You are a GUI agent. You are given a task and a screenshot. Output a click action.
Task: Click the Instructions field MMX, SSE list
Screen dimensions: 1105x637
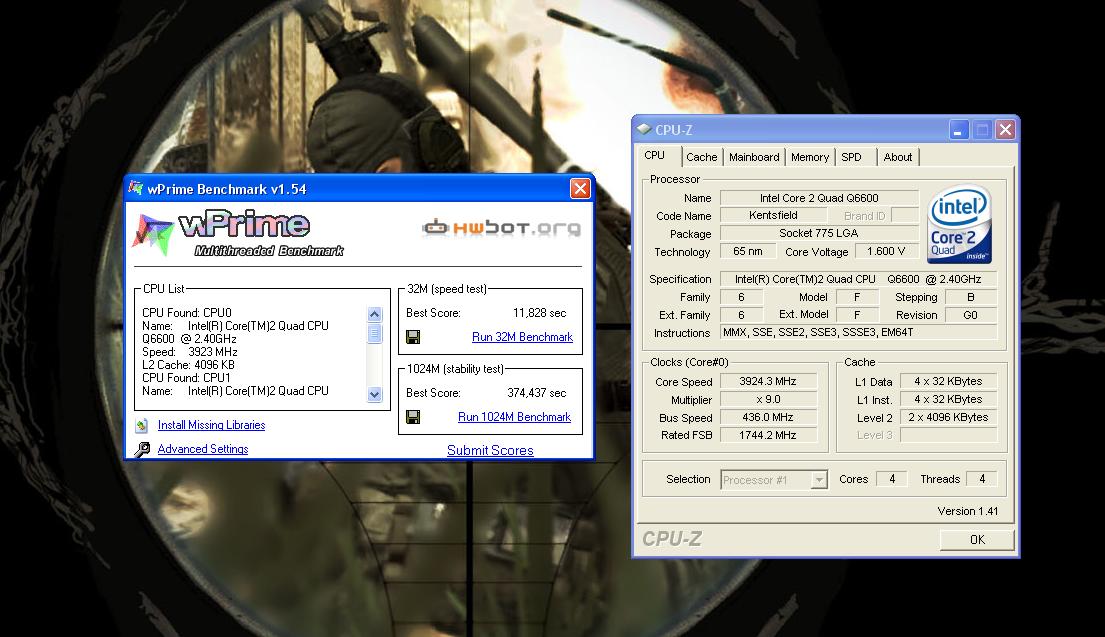858,333
